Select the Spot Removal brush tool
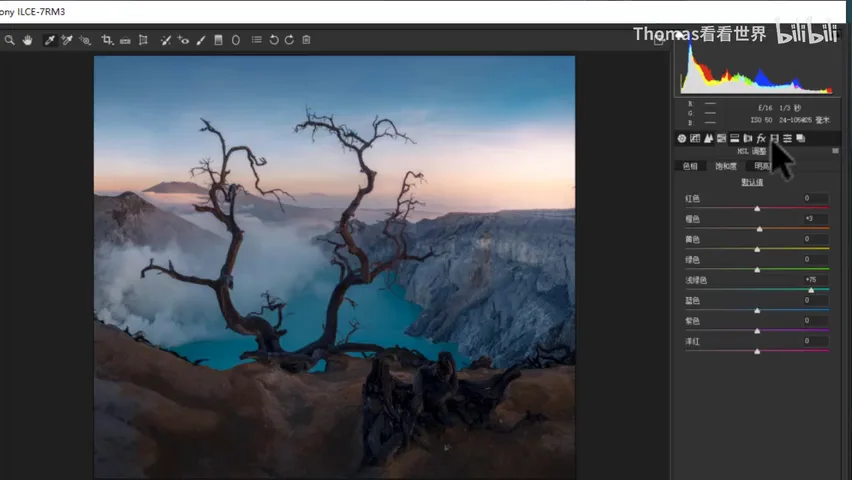 pyautogui.click(x=166, y=40)
